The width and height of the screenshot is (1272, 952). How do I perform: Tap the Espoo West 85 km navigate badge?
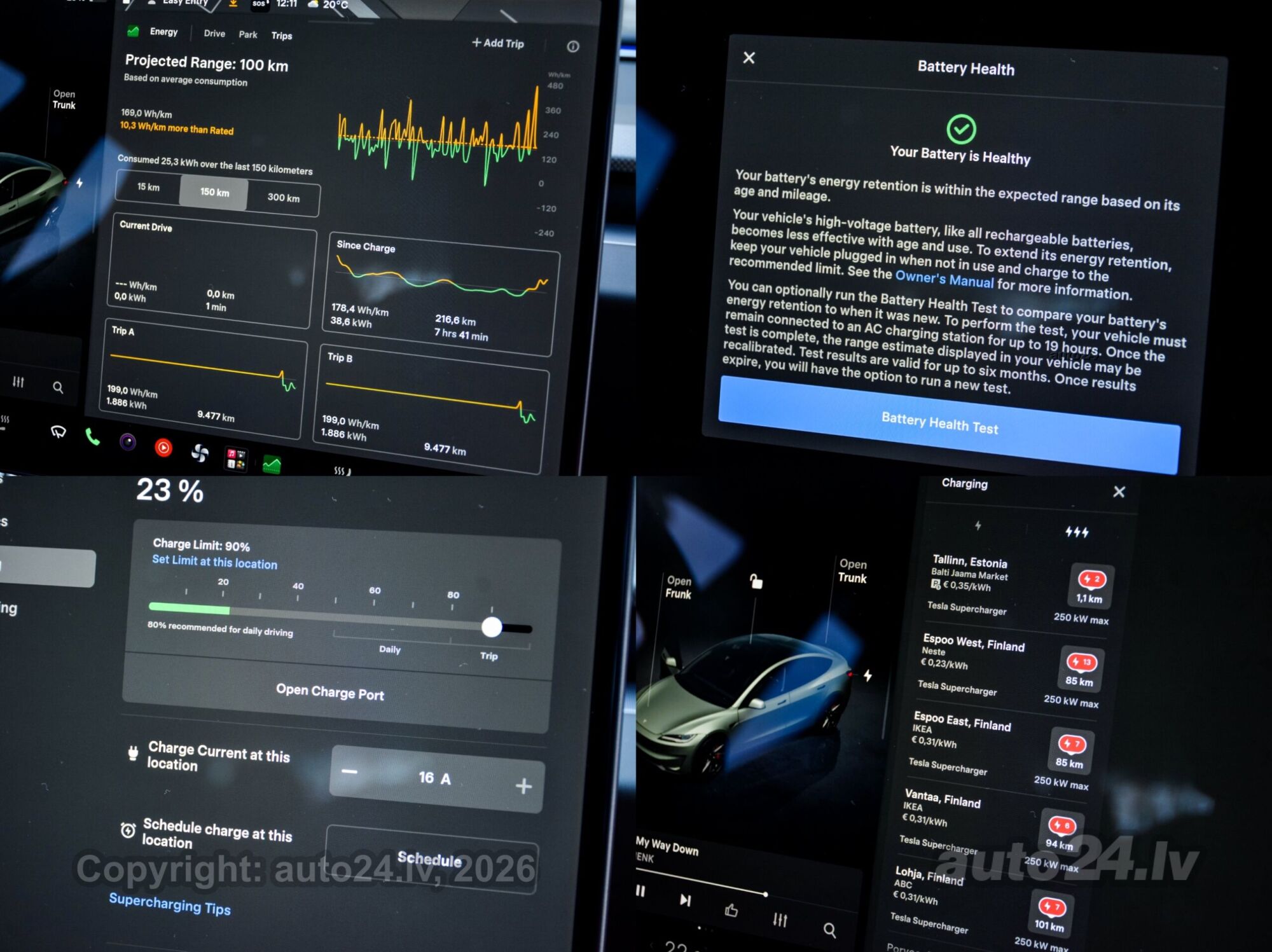[x=1081, y=668]
